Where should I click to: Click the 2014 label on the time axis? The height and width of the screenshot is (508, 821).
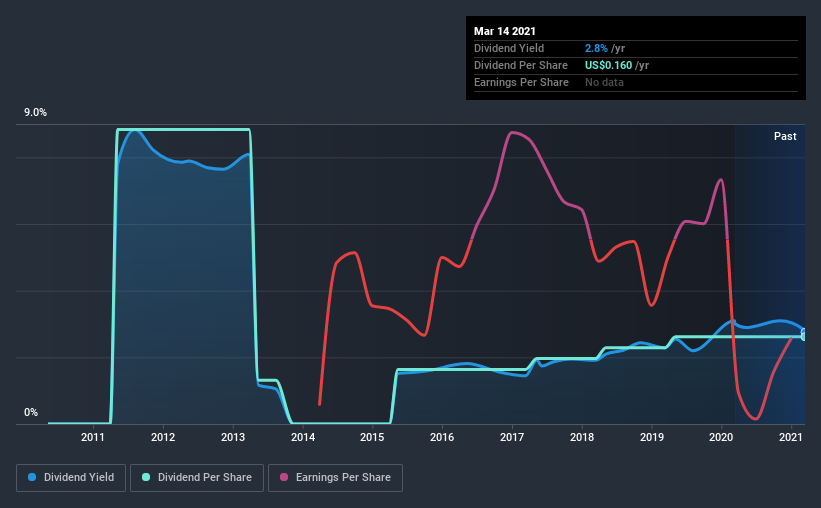(x=303, y=437)
